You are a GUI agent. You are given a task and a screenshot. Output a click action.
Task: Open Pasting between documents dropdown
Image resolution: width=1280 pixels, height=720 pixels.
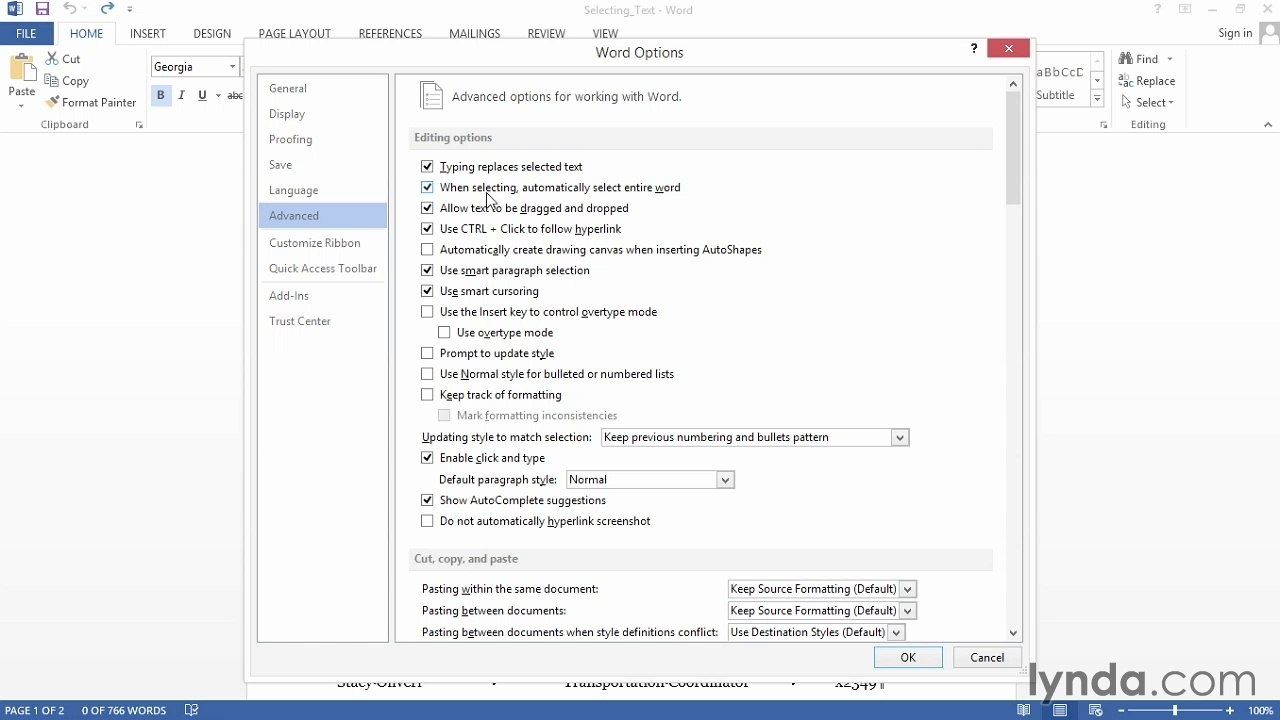(x=907, y=611)
